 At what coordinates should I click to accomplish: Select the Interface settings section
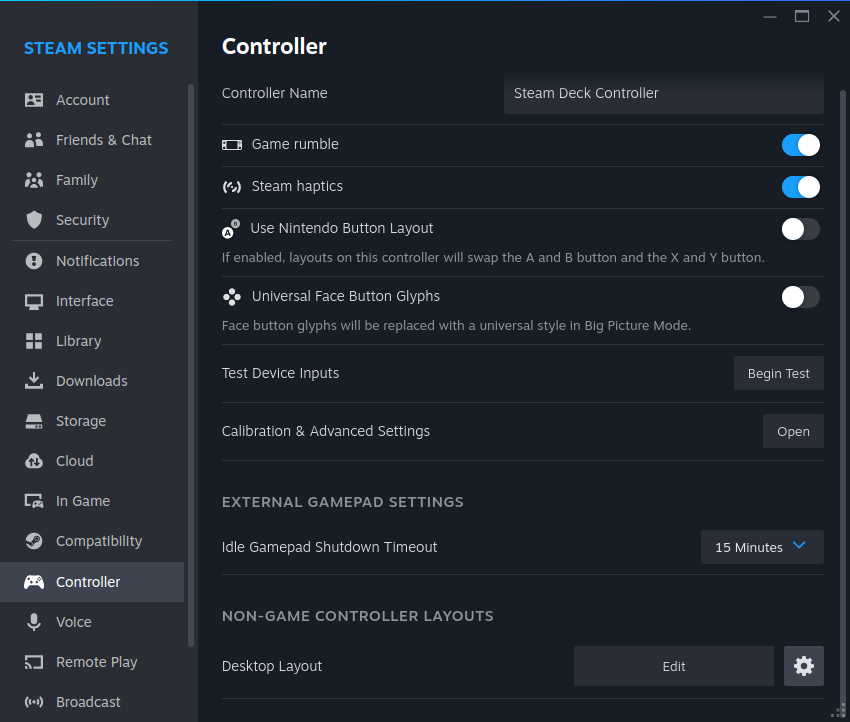click(x=92, y=301)
